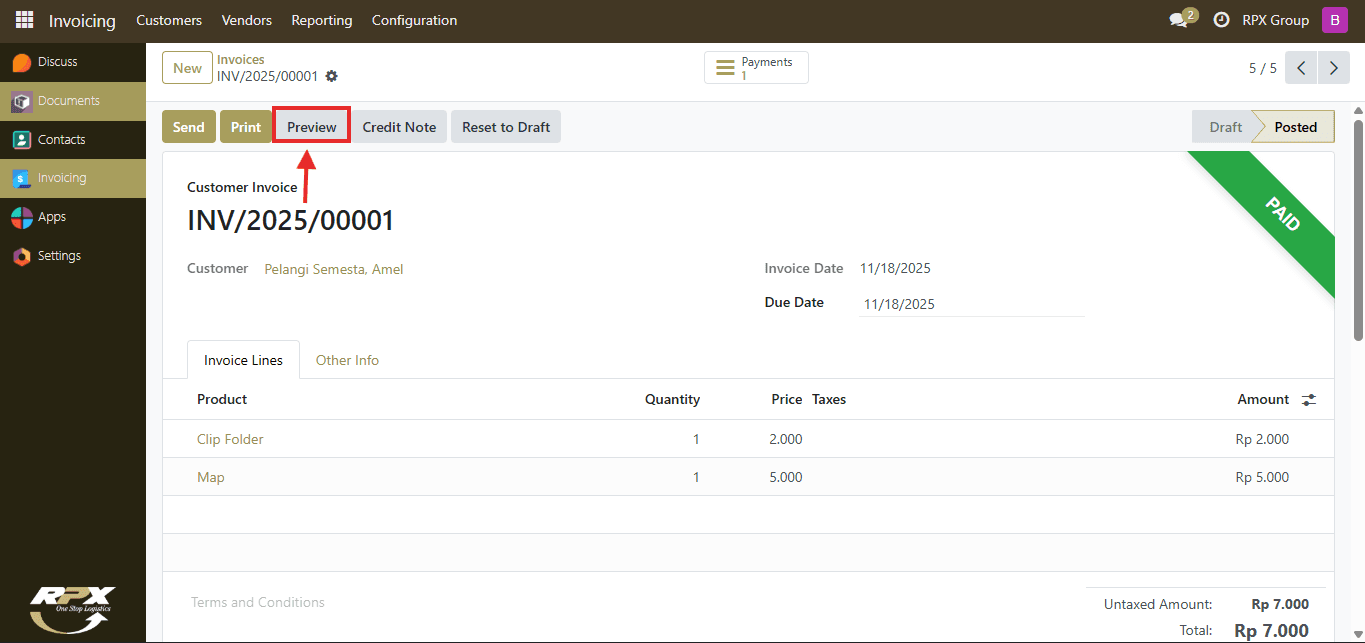1365x643 pixels.
Task: Click the Price column header
Action: [x=787, y=399]
